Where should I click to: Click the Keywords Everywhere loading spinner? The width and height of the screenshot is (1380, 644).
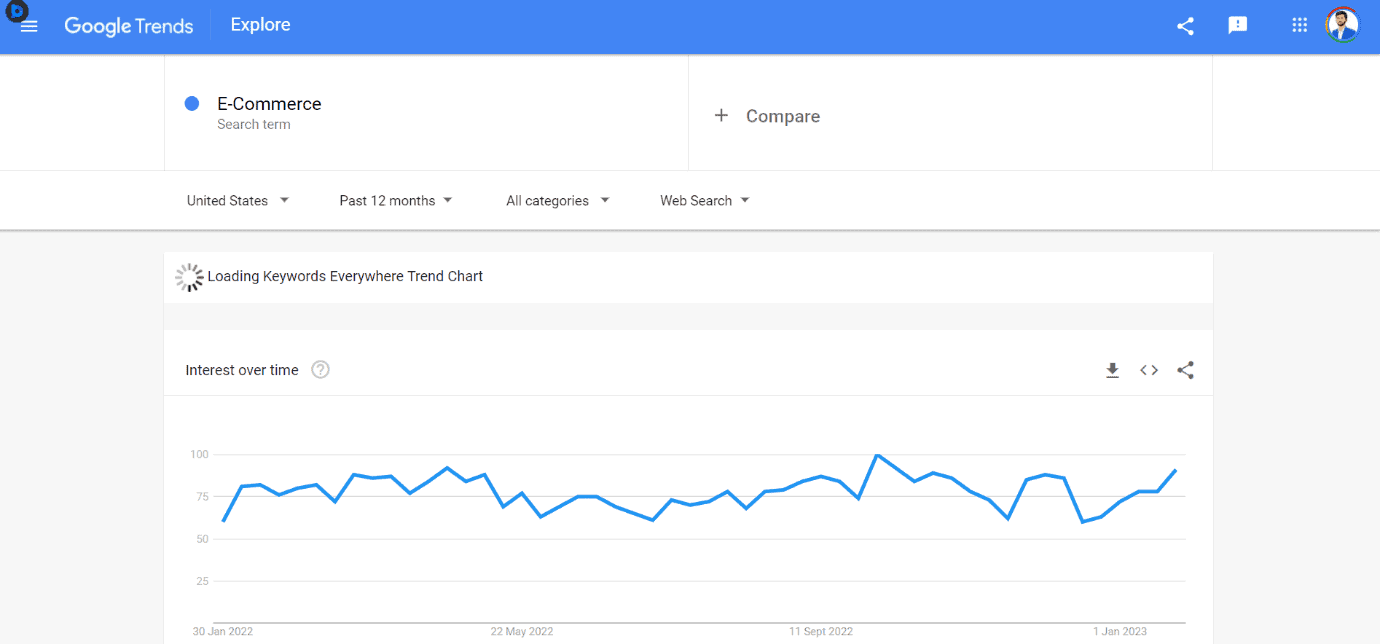pyautogui.click(x=189, y=276)
